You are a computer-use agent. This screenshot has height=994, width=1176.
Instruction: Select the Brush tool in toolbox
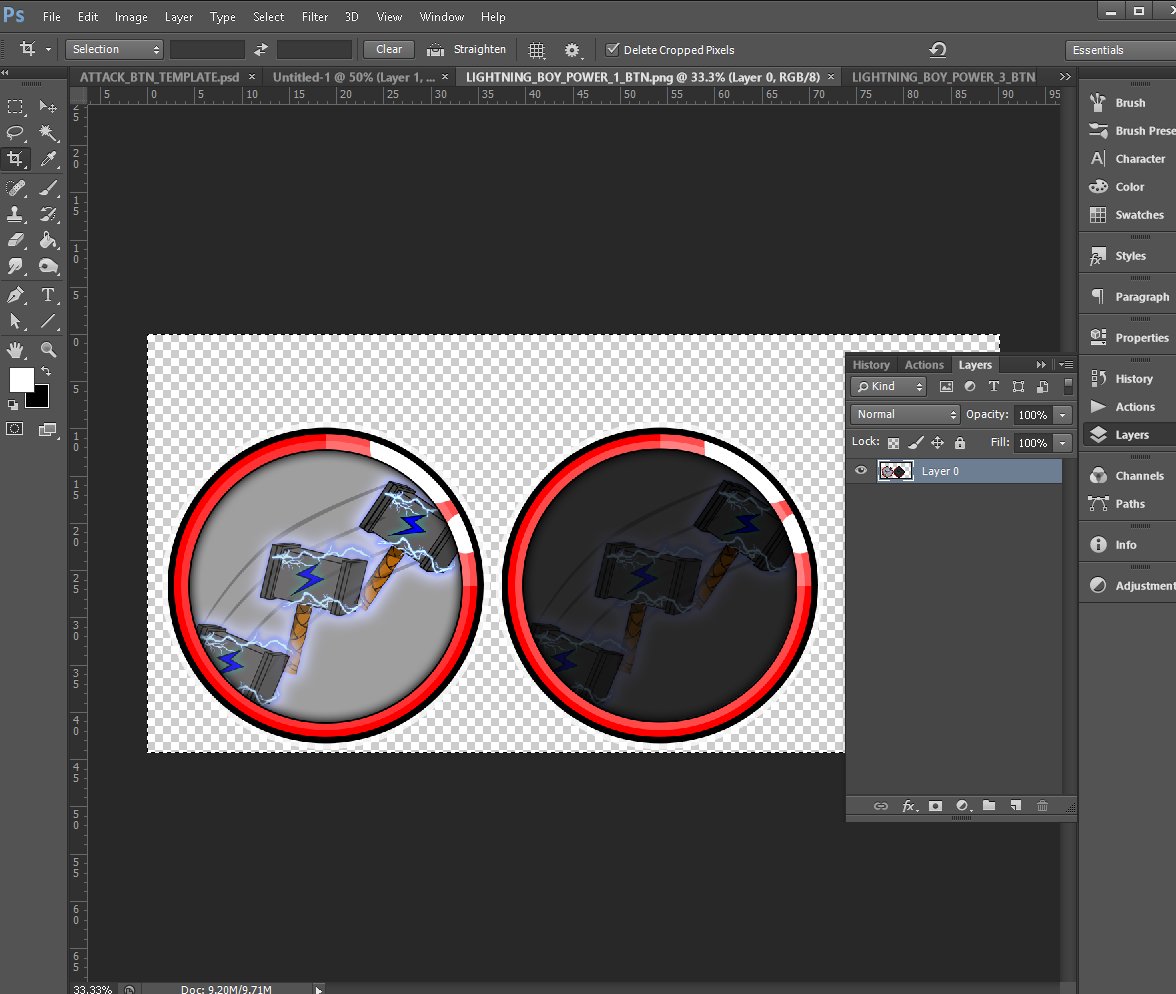(48, 188)
